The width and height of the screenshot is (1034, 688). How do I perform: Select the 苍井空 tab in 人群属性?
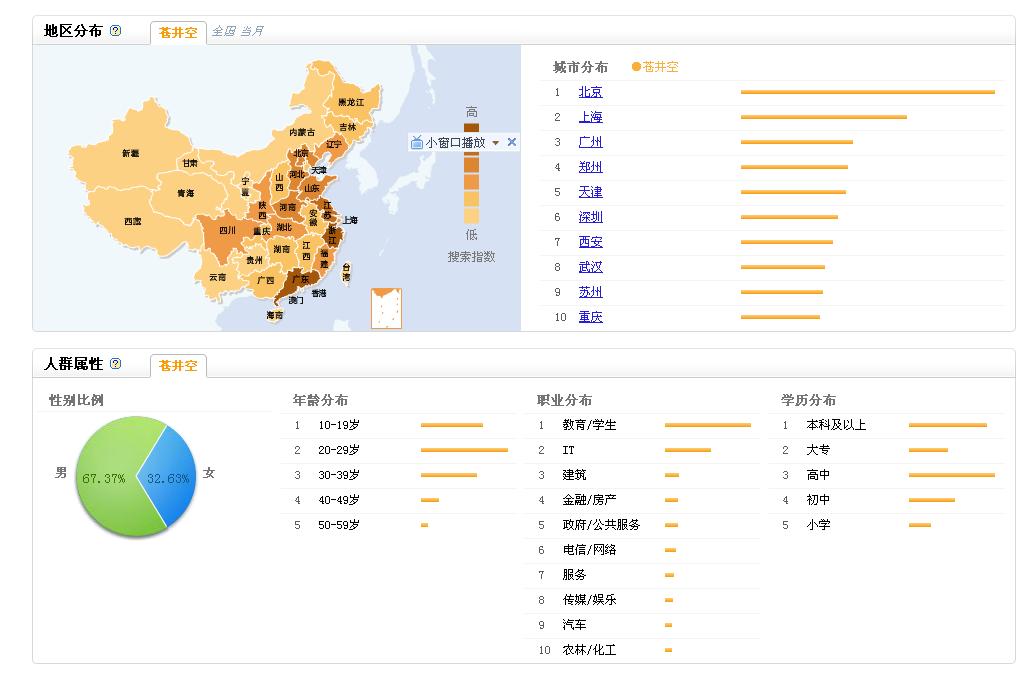178,365
